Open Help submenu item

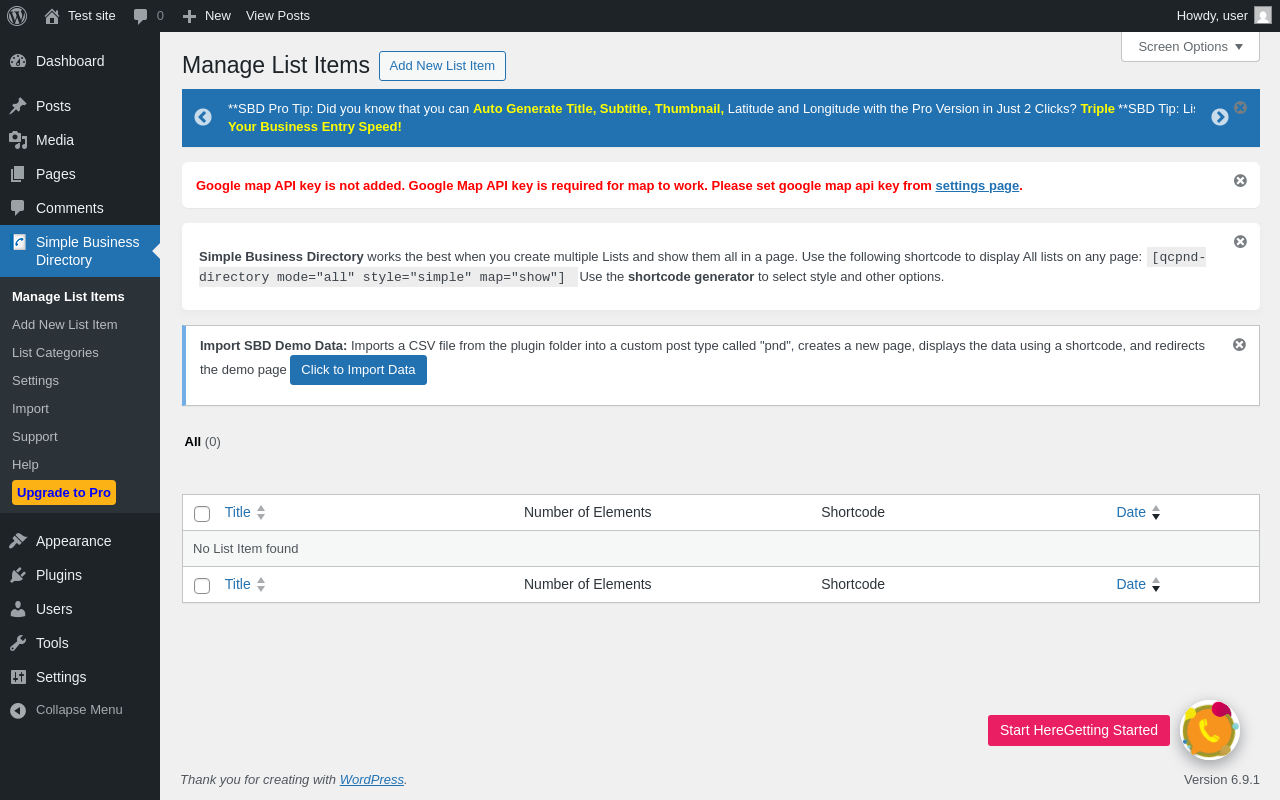(x=25, y=464)
